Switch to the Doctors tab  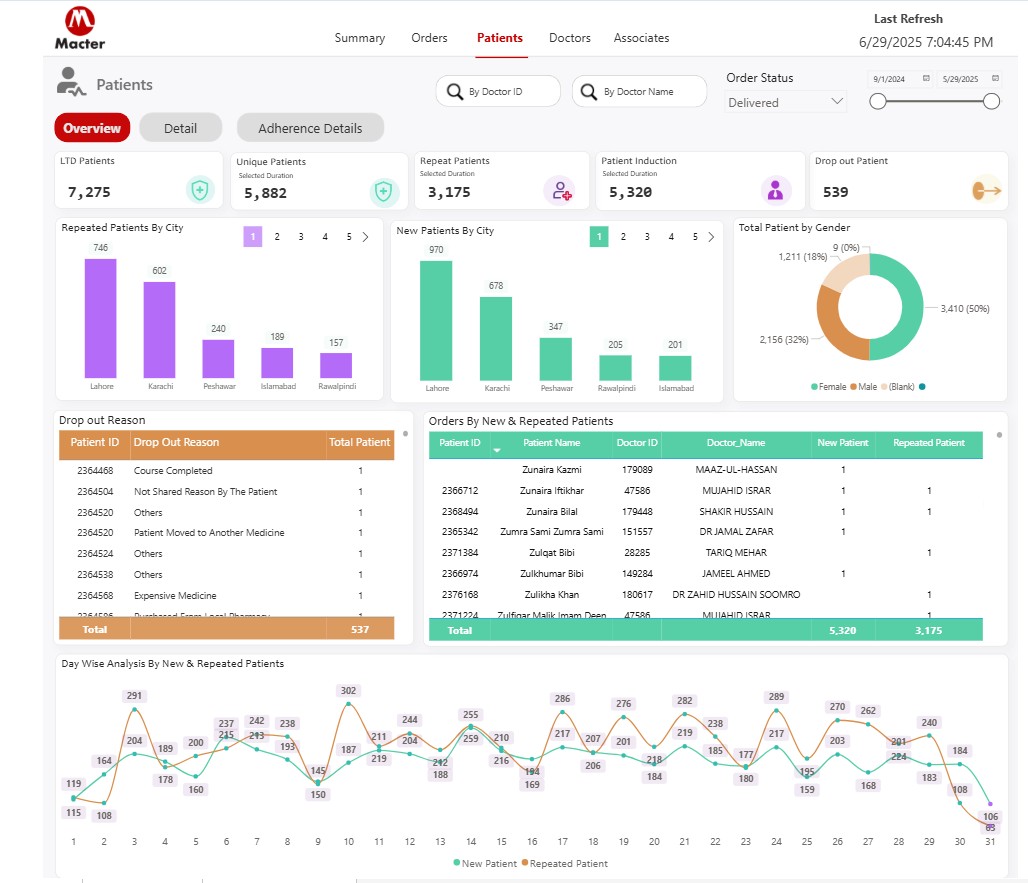[x=569, y=38]
